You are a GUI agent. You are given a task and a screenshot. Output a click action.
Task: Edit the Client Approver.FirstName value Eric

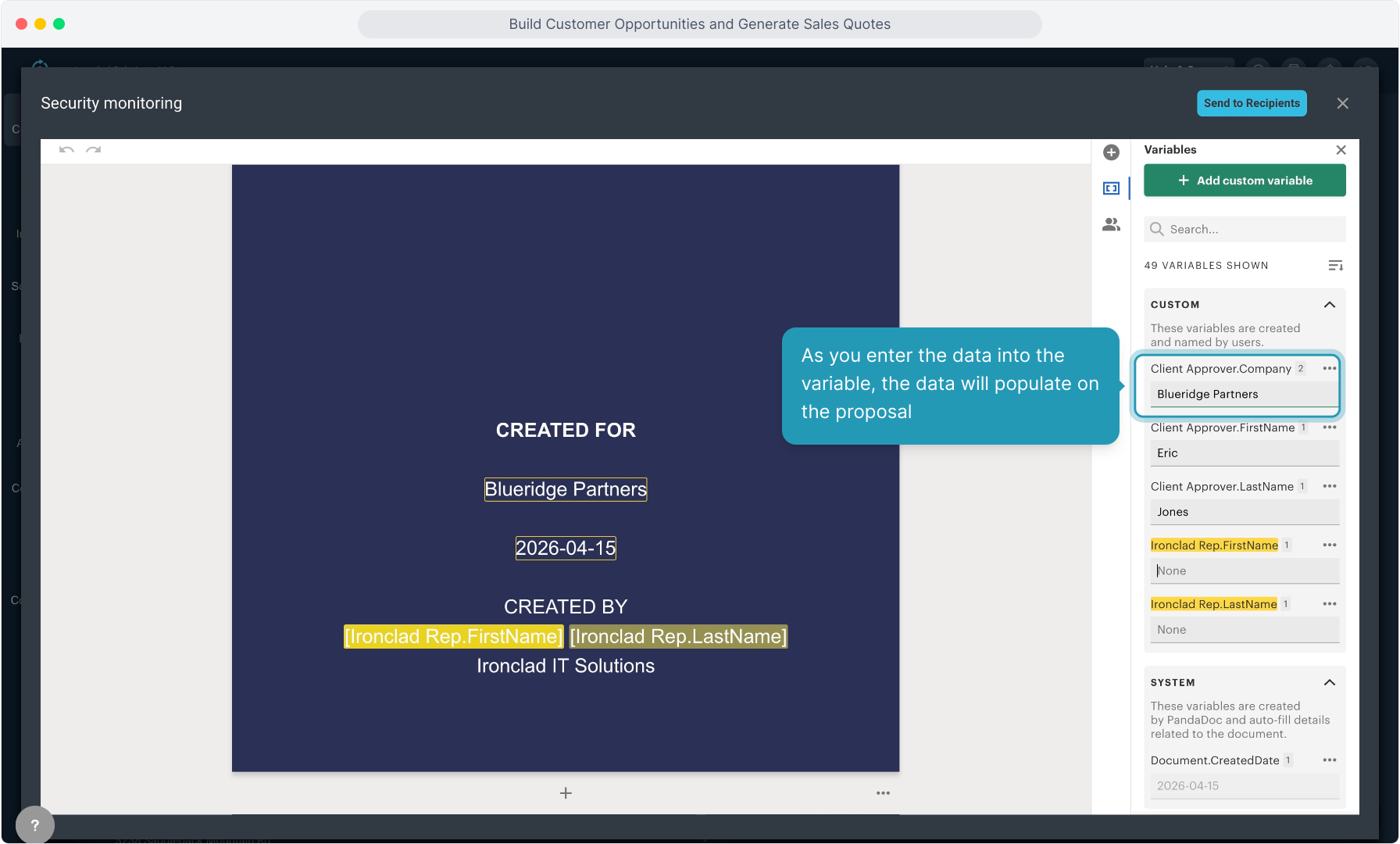point(1245,453)
